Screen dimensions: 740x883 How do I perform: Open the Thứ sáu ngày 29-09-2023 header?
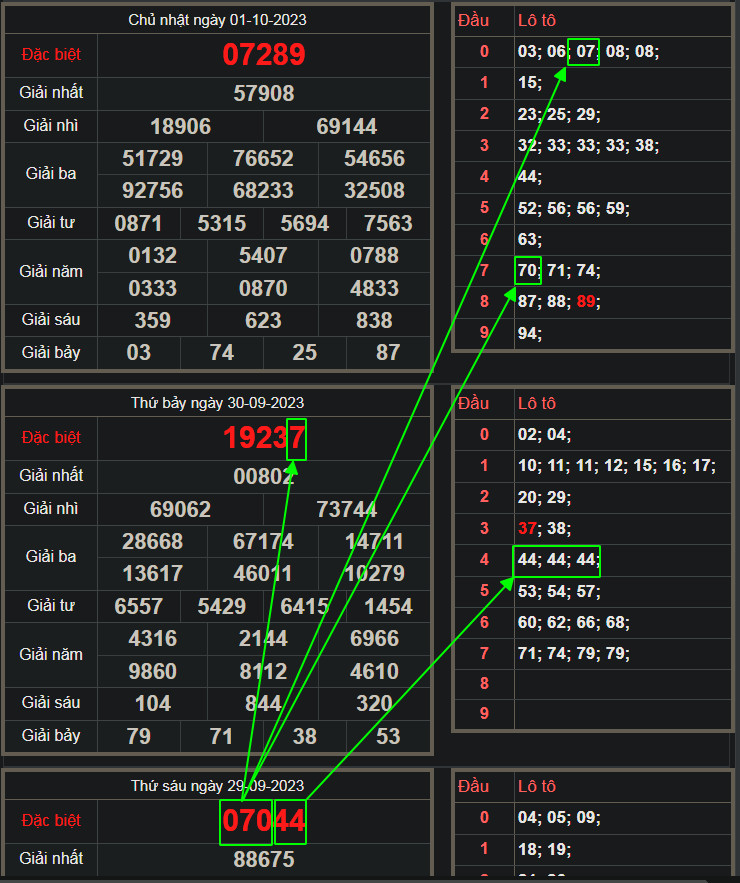[x=218, y=786]
